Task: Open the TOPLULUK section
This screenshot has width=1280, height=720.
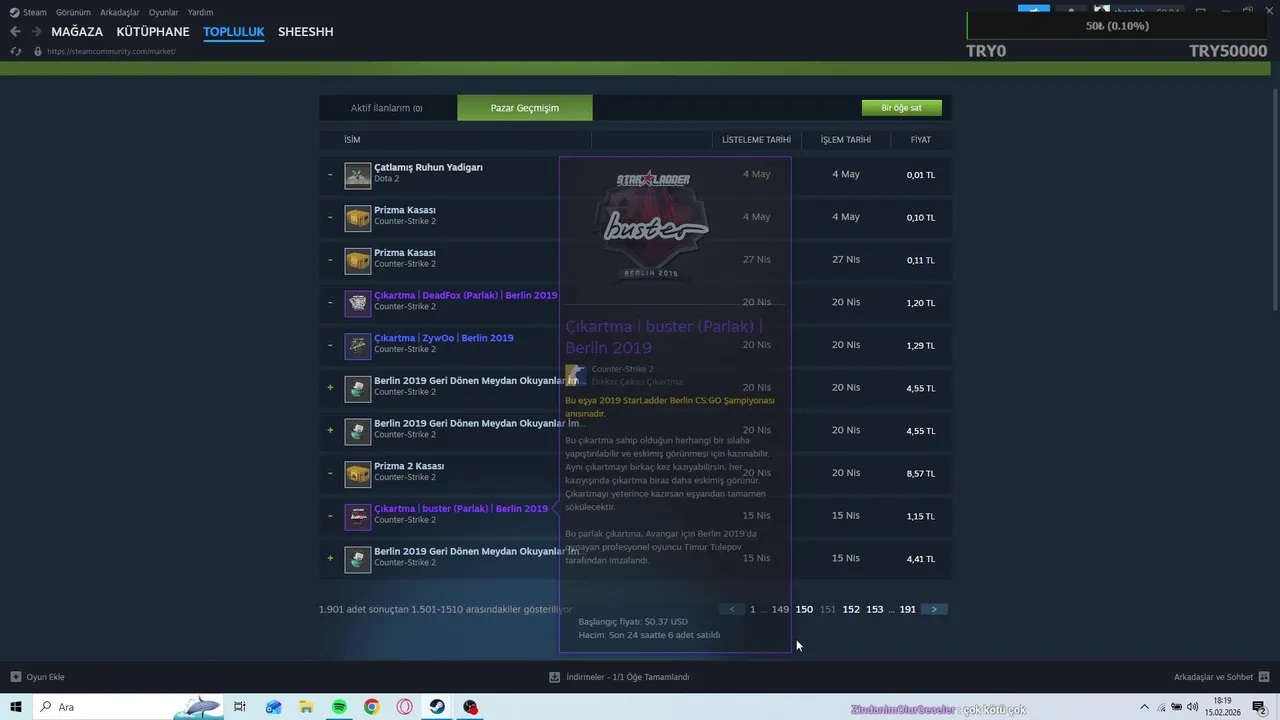Action: click(x=234, y=32)
